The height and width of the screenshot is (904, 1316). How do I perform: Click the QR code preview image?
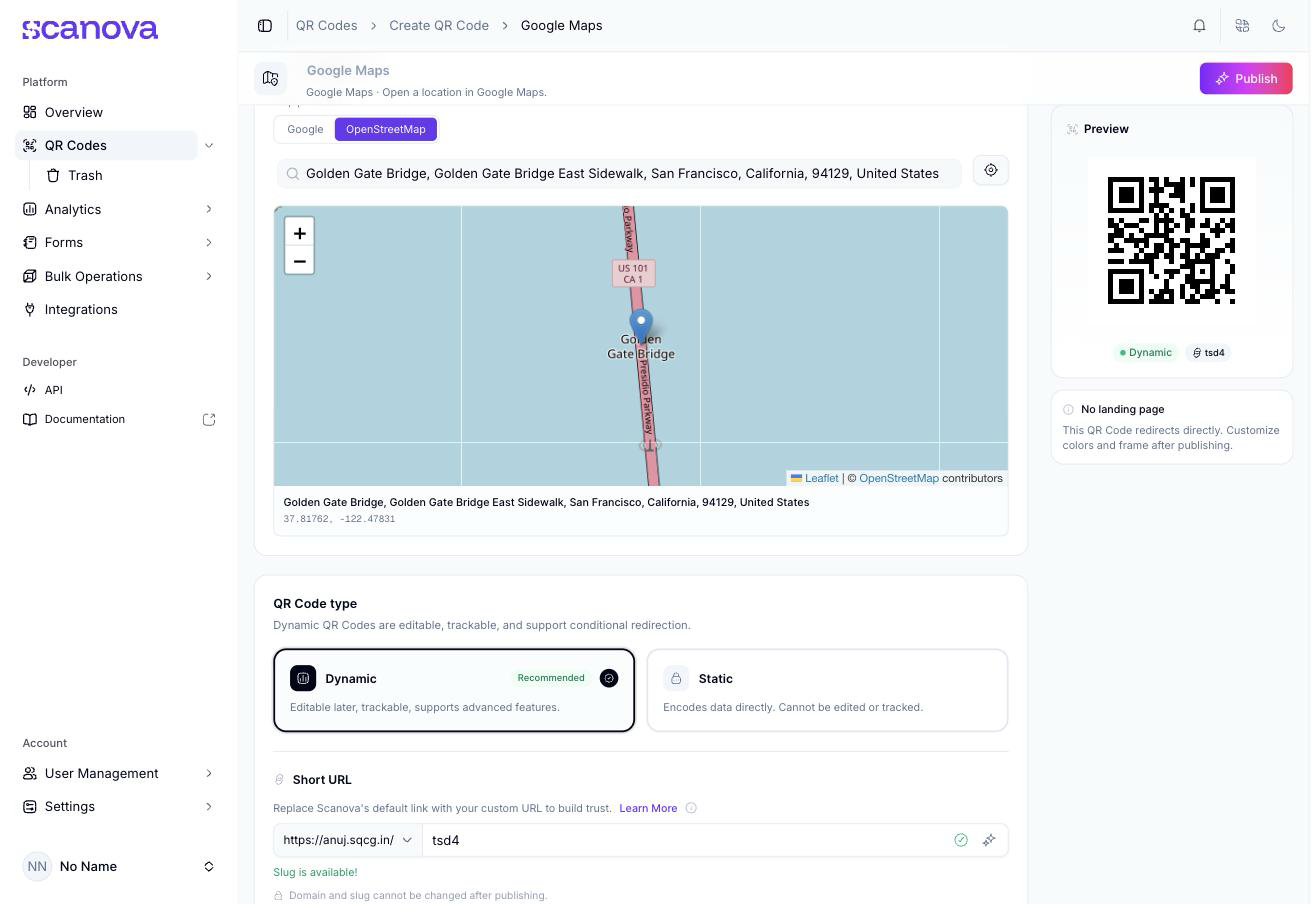(1171, 240)
